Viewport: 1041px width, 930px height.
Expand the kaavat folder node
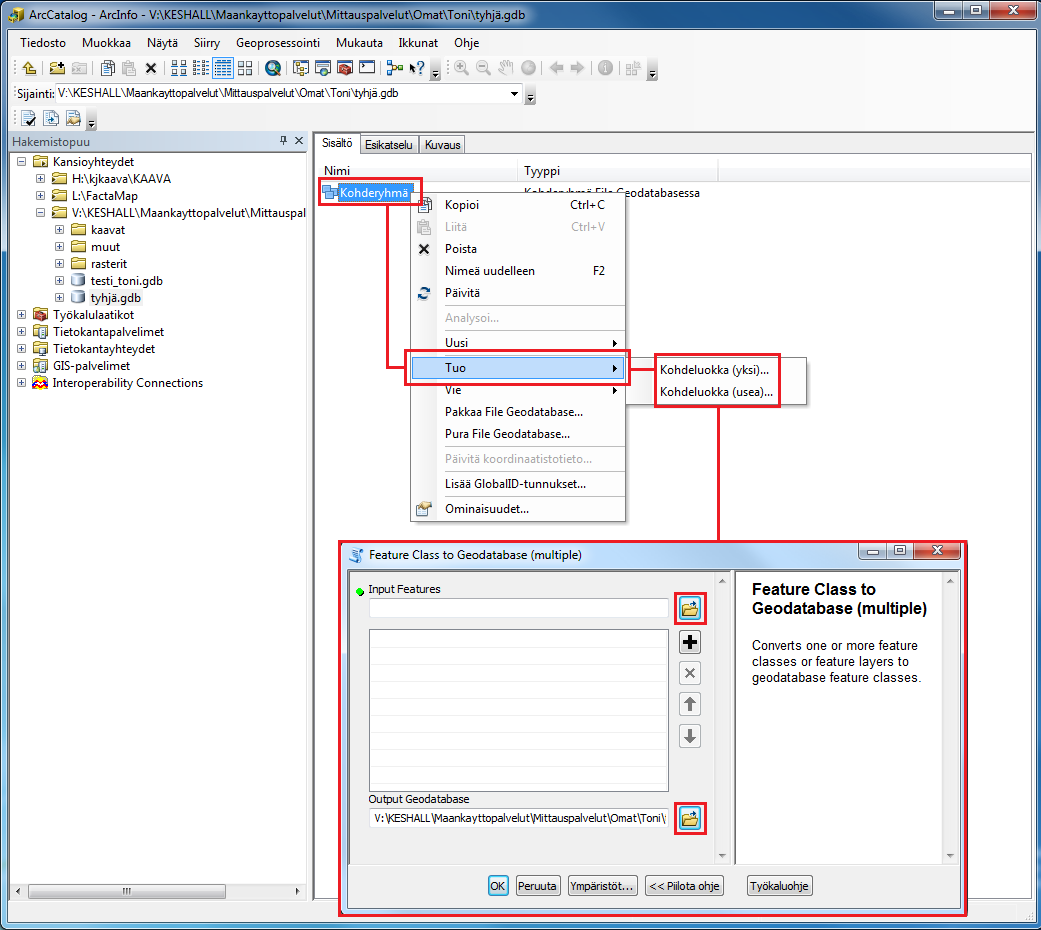pos(60,230)
